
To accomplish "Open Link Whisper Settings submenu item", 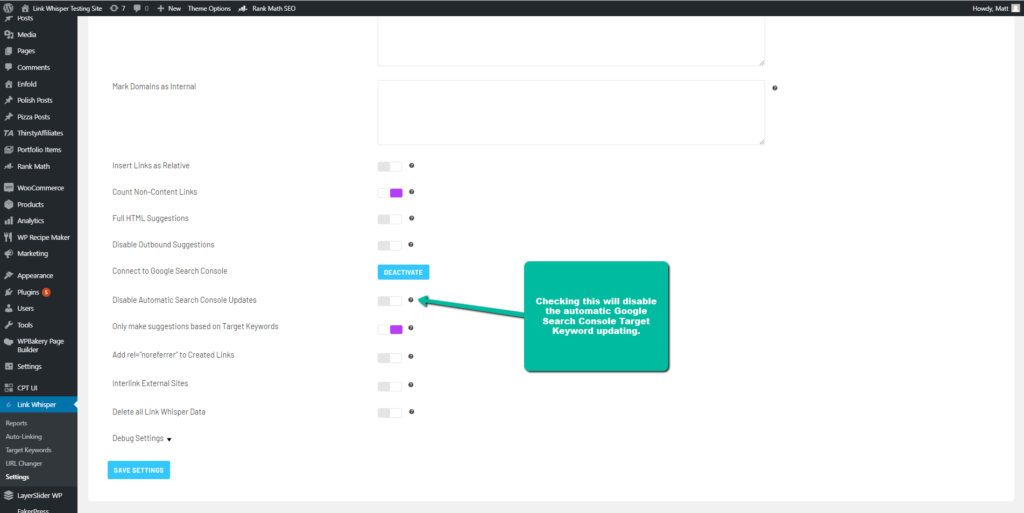I will pos(18,477).
